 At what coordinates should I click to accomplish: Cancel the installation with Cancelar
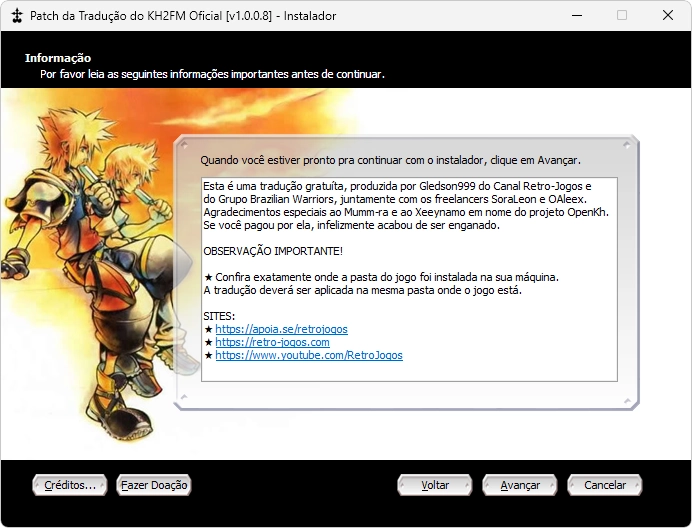tap(605, 485)
